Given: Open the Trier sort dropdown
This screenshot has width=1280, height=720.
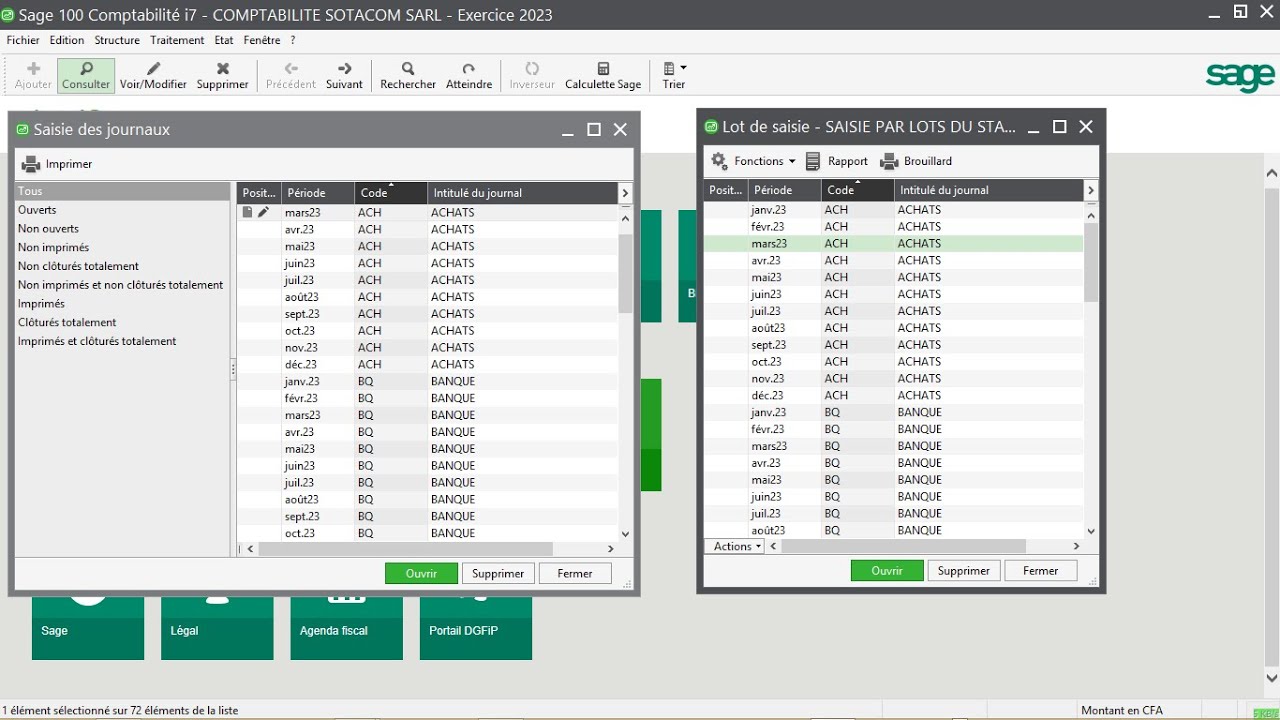Looking at the screenshot, I should click(x=674, y=75).
